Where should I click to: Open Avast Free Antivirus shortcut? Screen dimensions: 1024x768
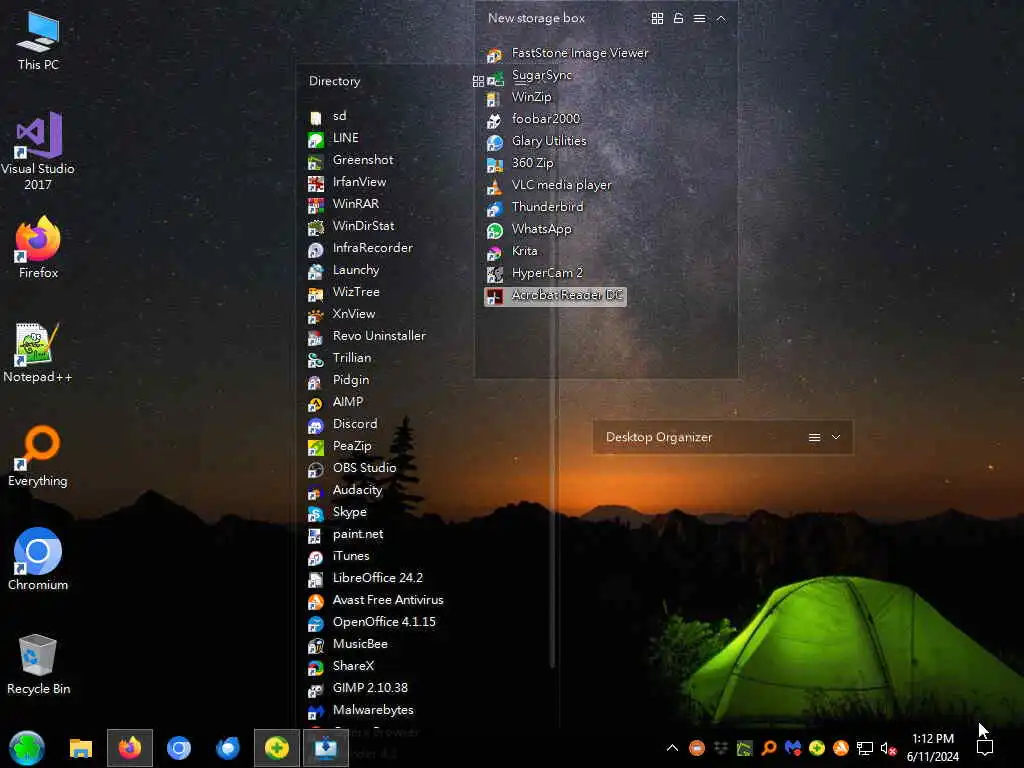point(376,601)
